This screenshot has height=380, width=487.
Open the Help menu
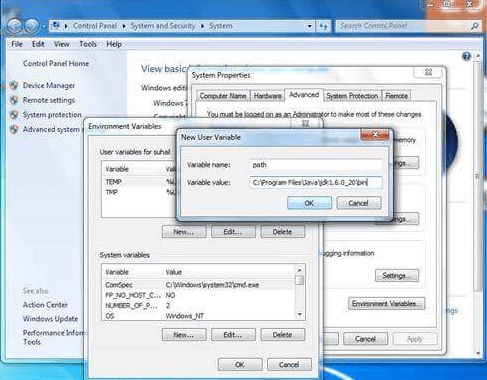tap(114, 44)
